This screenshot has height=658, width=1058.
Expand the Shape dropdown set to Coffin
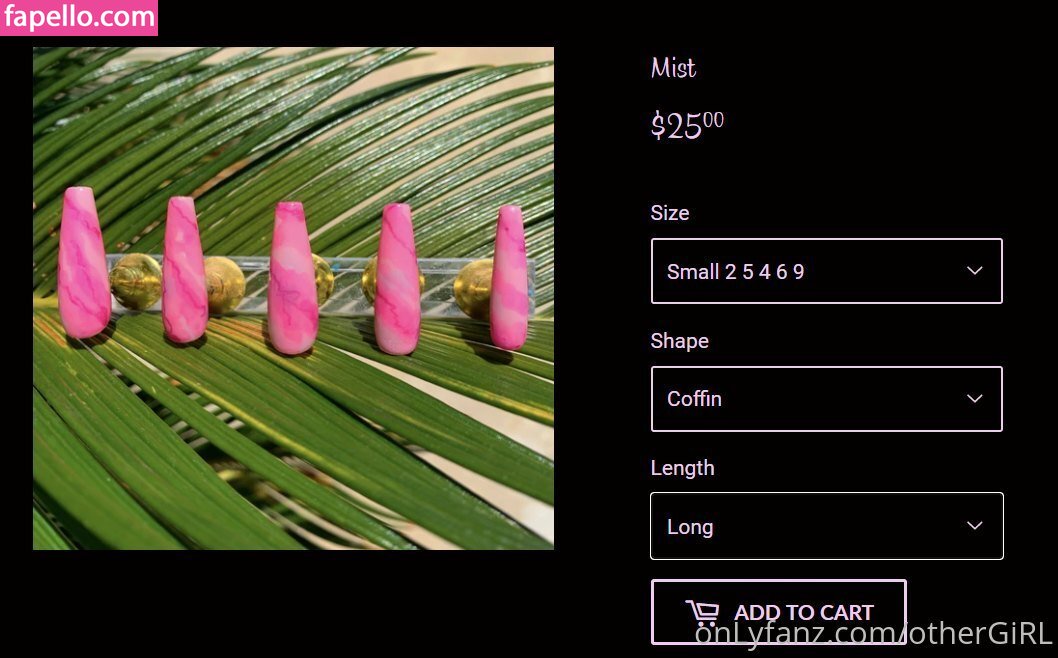[827, 399]
